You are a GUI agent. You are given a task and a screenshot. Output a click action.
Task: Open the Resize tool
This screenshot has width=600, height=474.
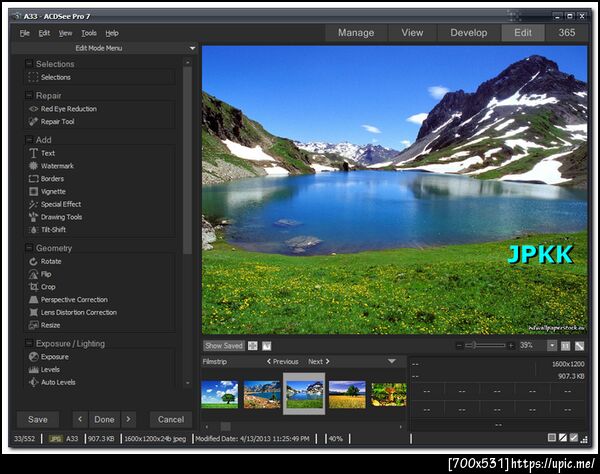tap(45, 325)
